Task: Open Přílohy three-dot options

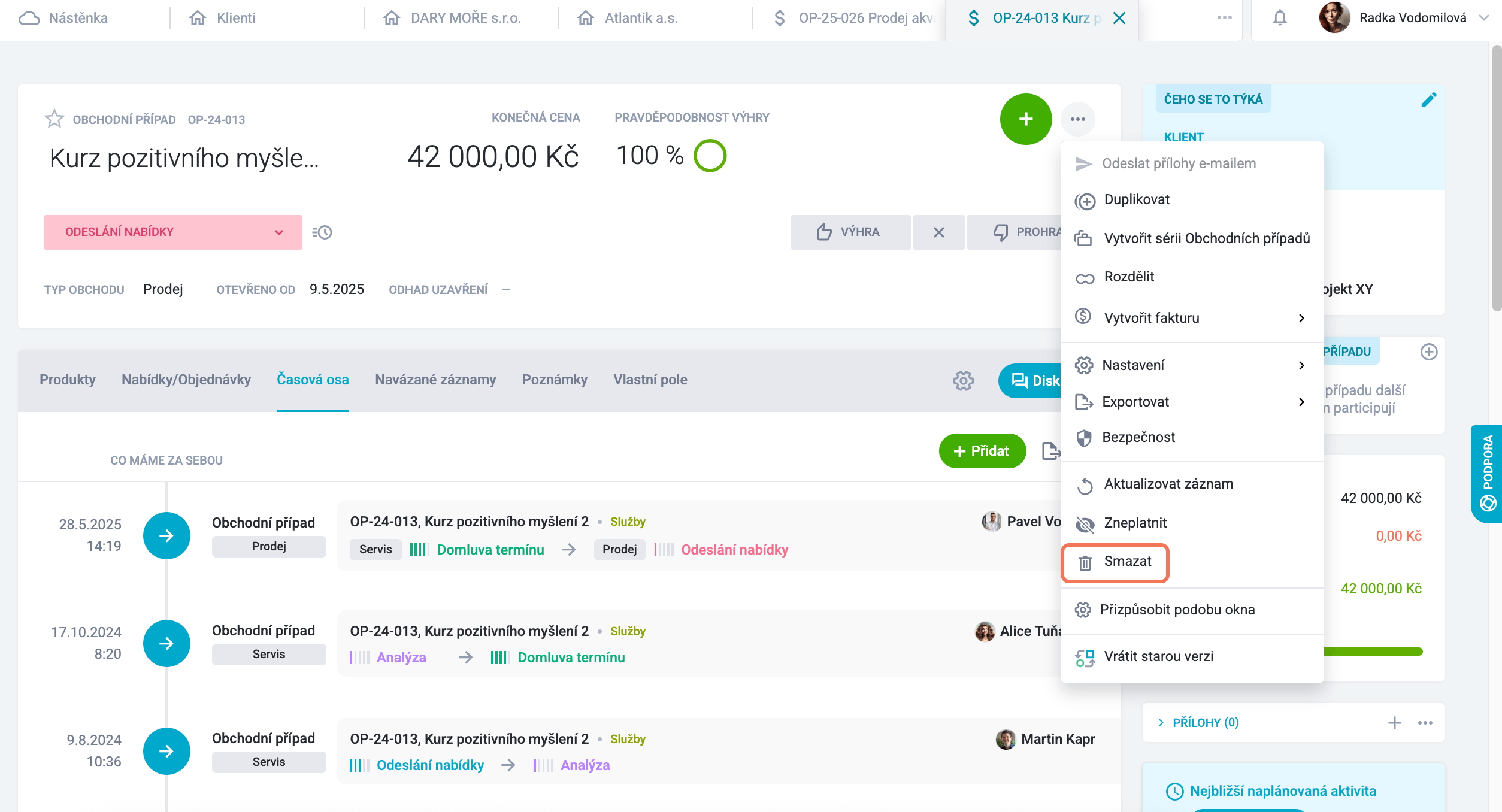Action: [1425, 723]
